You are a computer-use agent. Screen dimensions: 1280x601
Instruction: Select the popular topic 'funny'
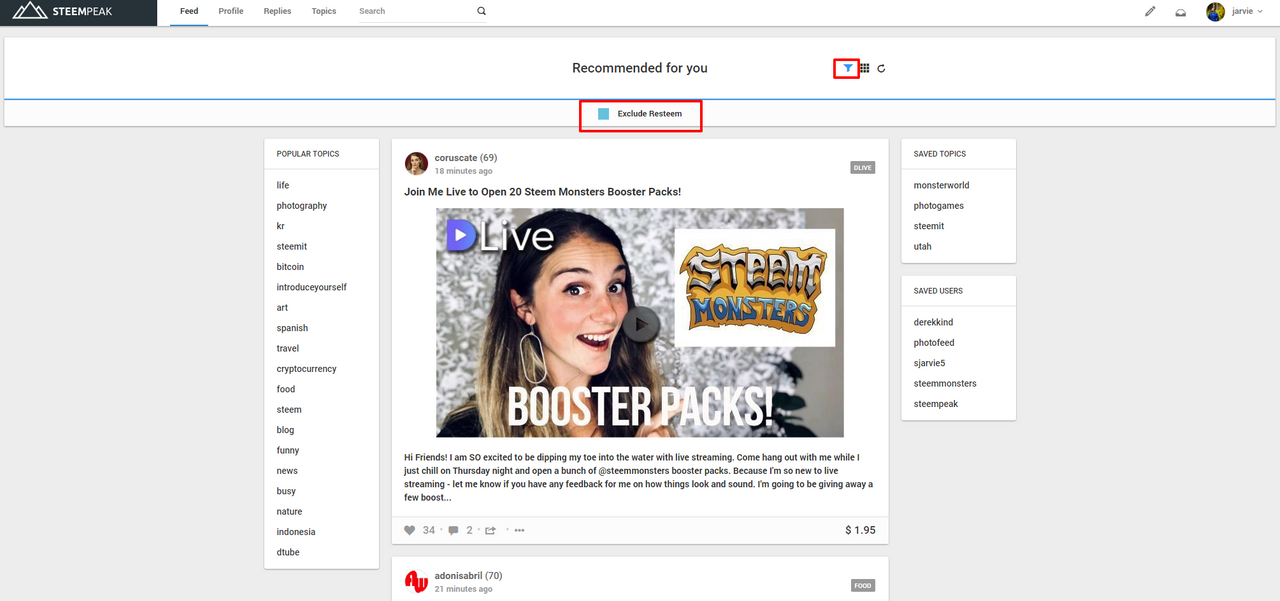[x=288, y=451]
